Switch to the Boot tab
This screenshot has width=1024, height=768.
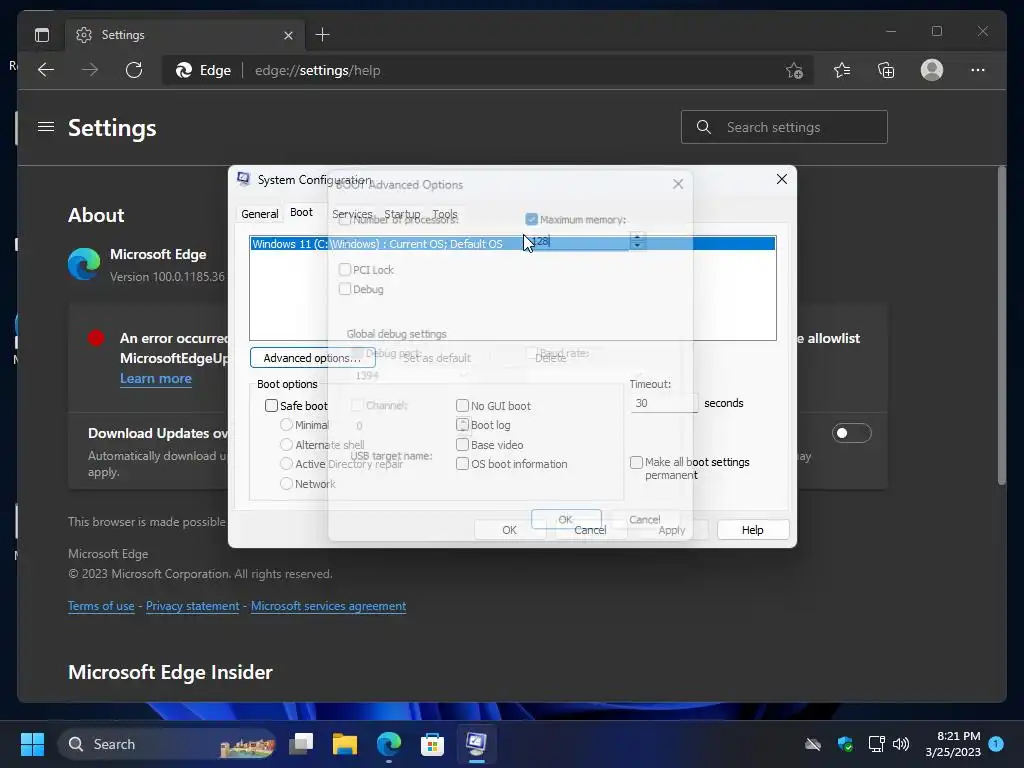(x=301, y=212)
